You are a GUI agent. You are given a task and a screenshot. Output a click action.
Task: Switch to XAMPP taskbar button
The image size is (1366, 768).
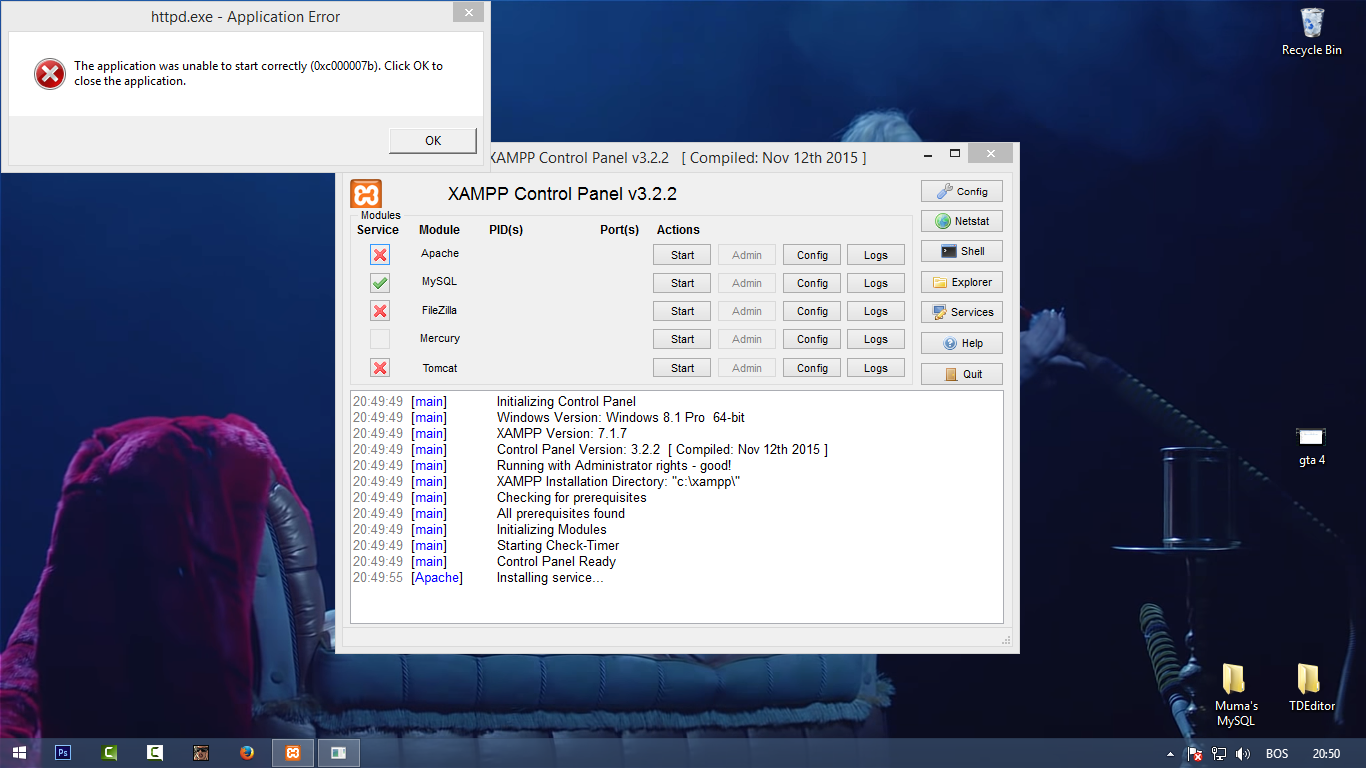click(293, 753)
